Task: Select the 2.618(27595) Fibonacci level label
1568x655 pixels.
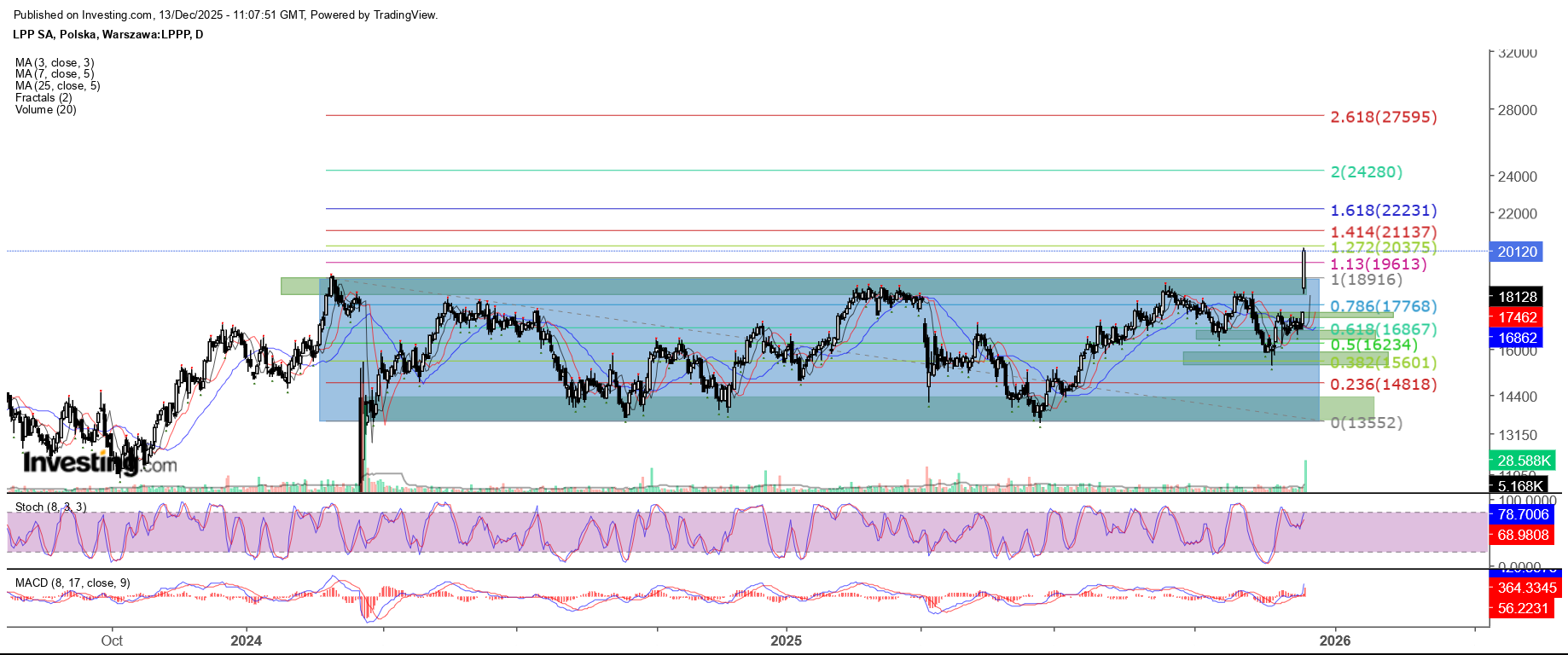Action: pos(1383,117)
